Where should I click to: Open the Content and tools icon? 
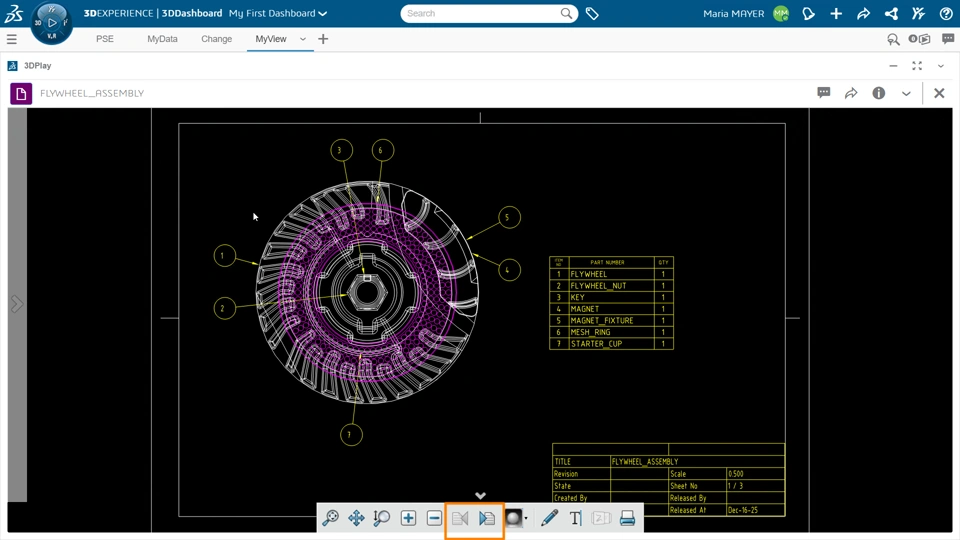pos(918,13)
